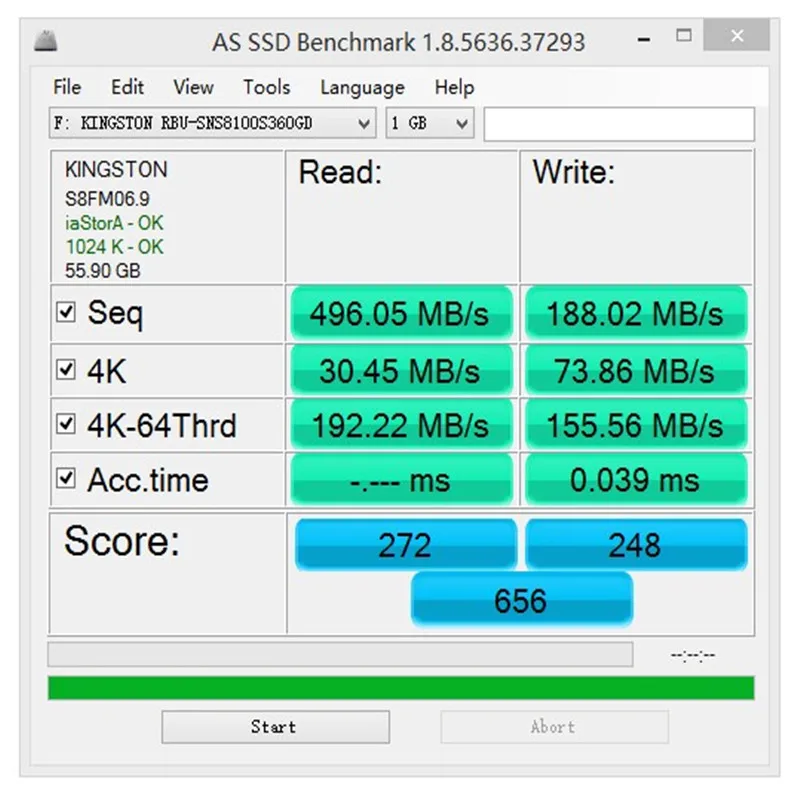Expand the 1 GB test size dropdown
This screenshot has width=800, height=800.
point(462,123)
